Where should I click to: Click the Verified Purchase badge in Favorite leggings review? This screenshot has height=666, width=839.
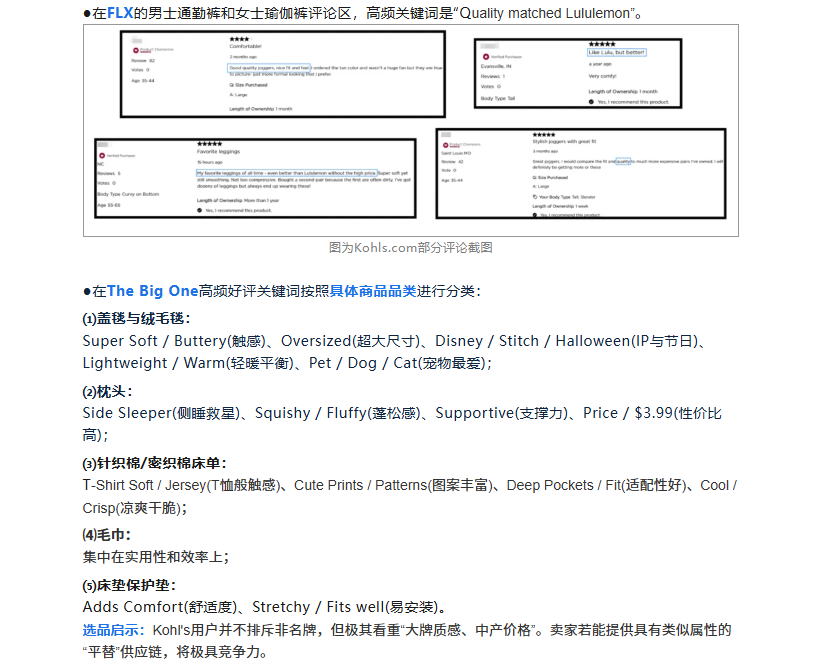point(114,156)
